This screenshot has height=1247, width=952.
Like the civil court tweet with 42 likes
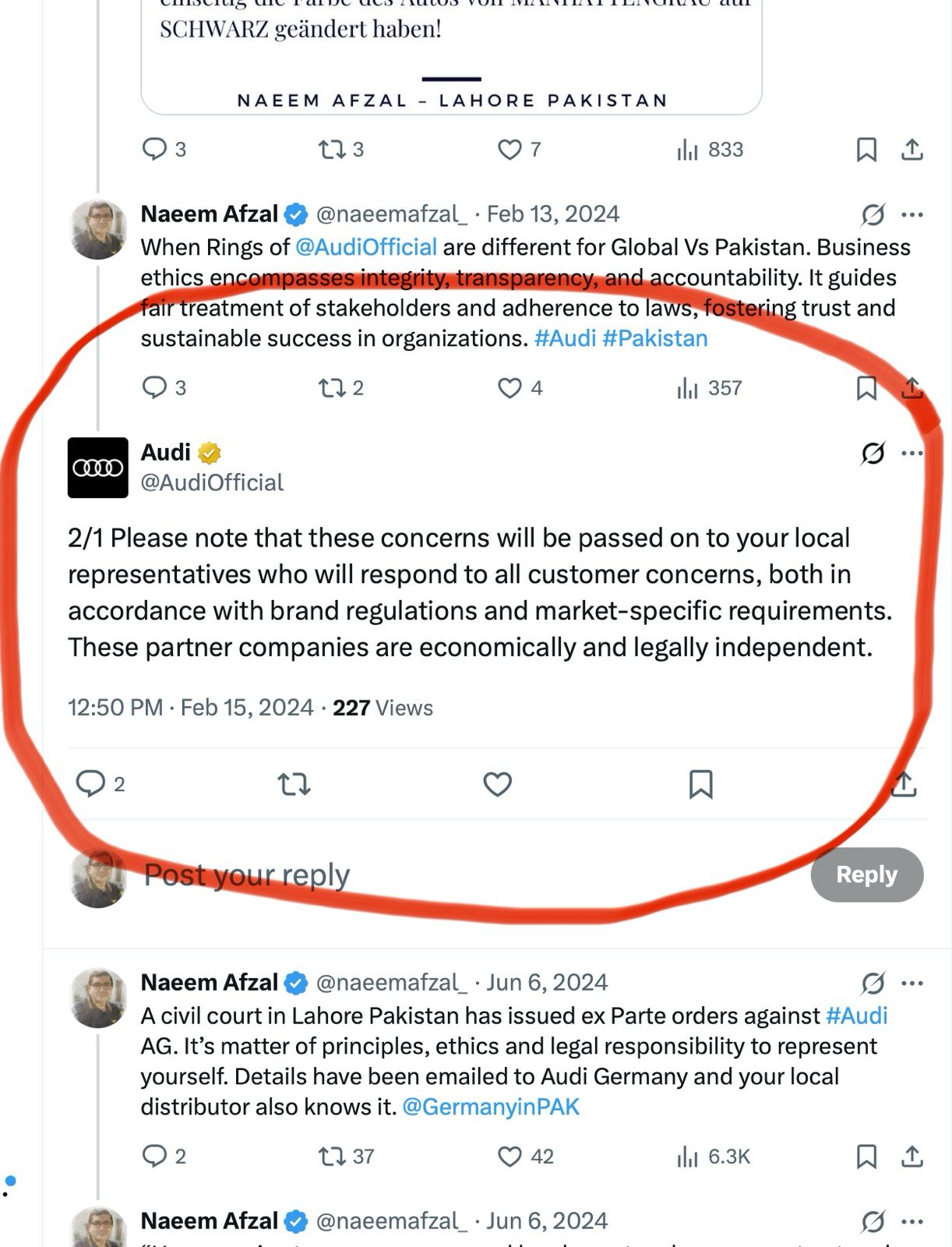point(509,1157)
